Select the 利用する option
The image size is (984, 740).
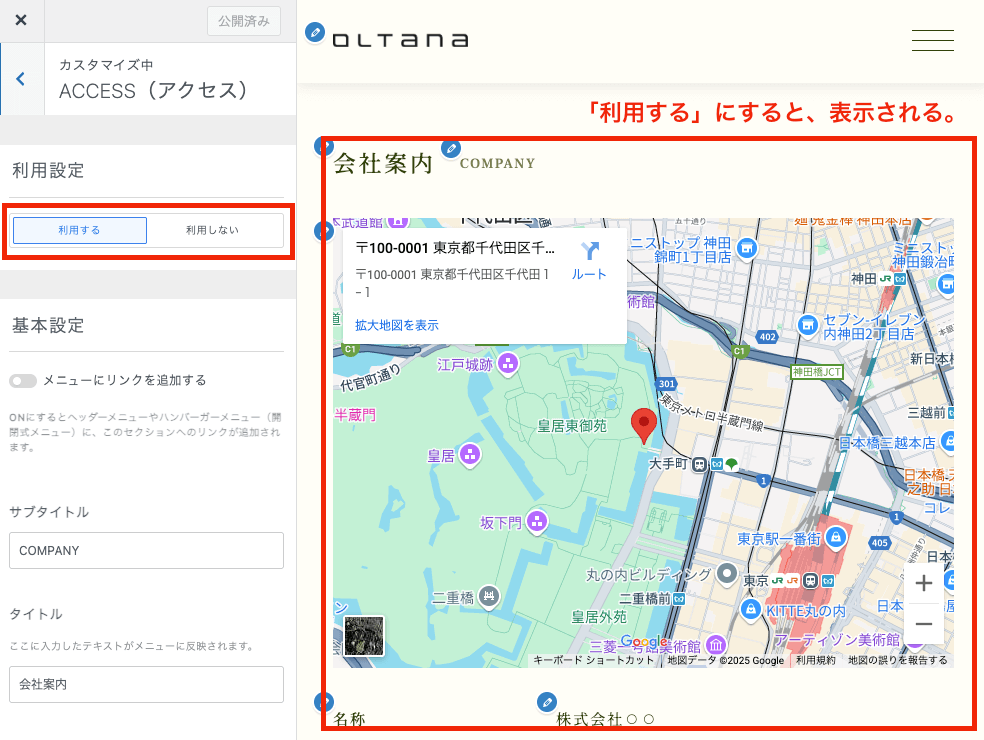coord(80,230)
